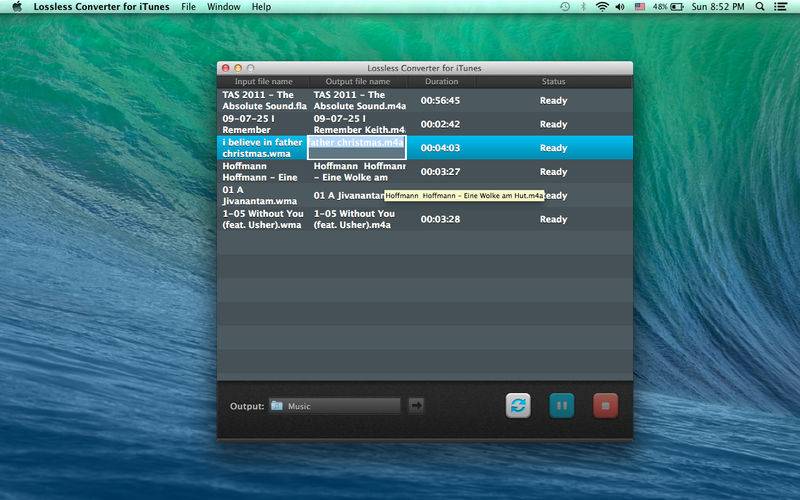The width and height of the screenshot is (800, 500).
Task: Click the Bluetooth icon in the menu bar
Action: pyautogui.click(x=583, y=7)
